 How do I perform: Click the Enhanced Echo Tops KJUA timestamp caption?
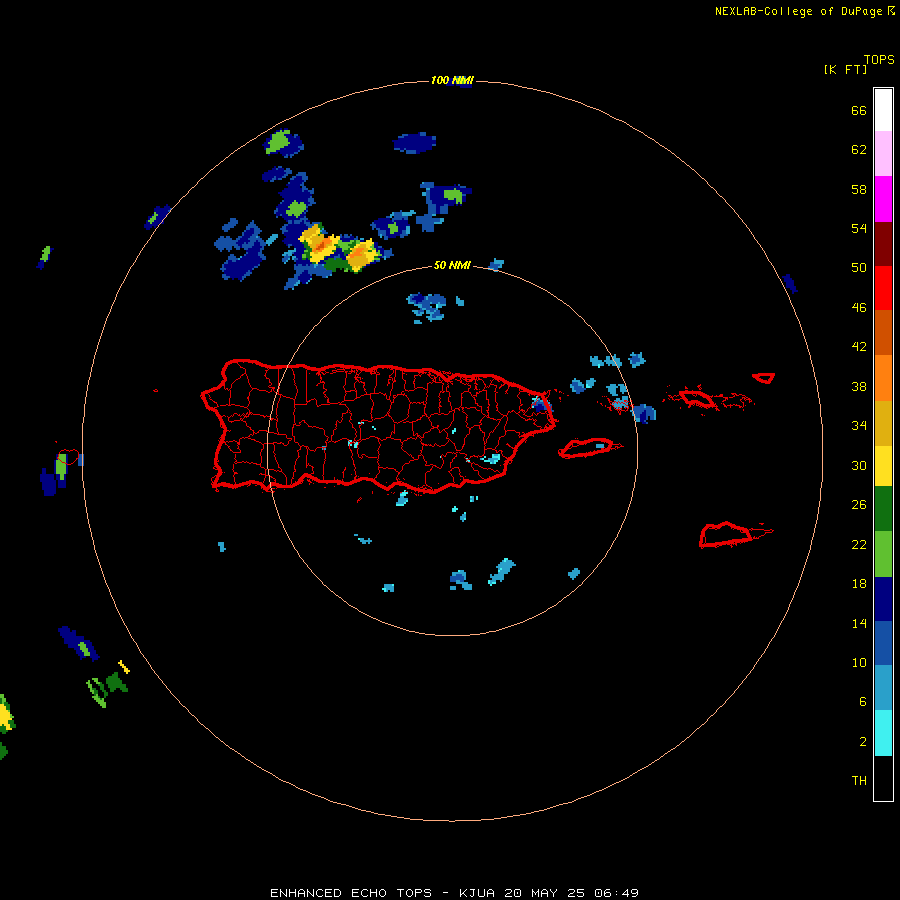454,893
